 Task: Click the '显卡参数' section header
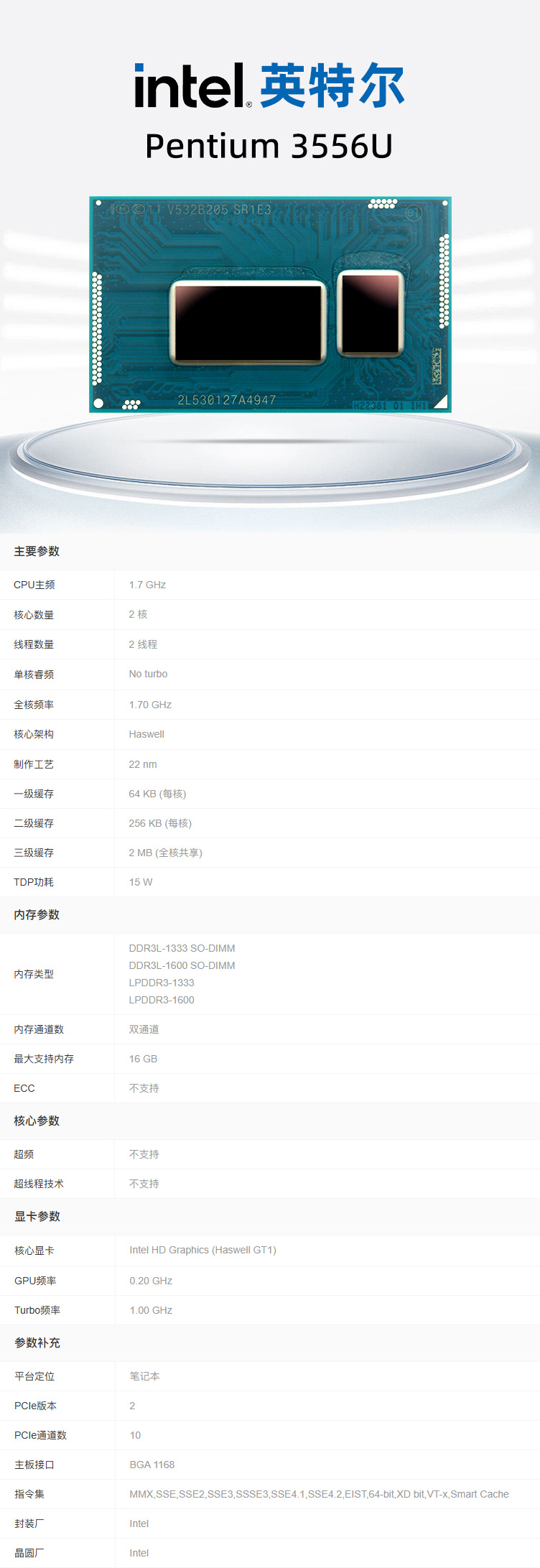click(37, 1216)
